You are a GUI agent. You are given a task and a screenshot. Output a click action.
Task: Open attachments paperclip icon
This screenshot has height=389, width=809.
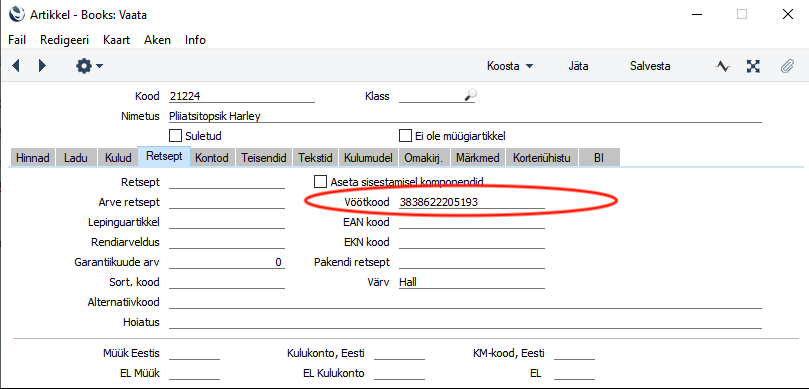pyautogui.click(x=787, y=66)
